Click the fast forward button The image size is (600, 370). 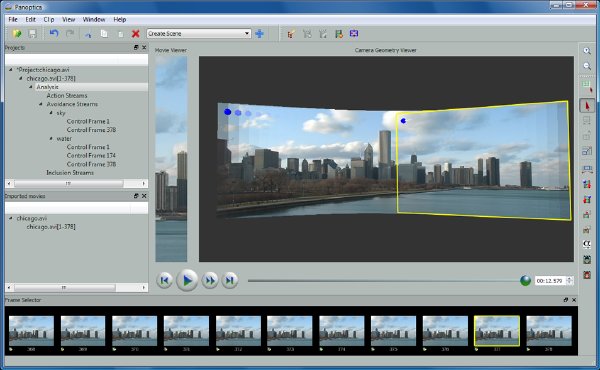pos(210,280)
